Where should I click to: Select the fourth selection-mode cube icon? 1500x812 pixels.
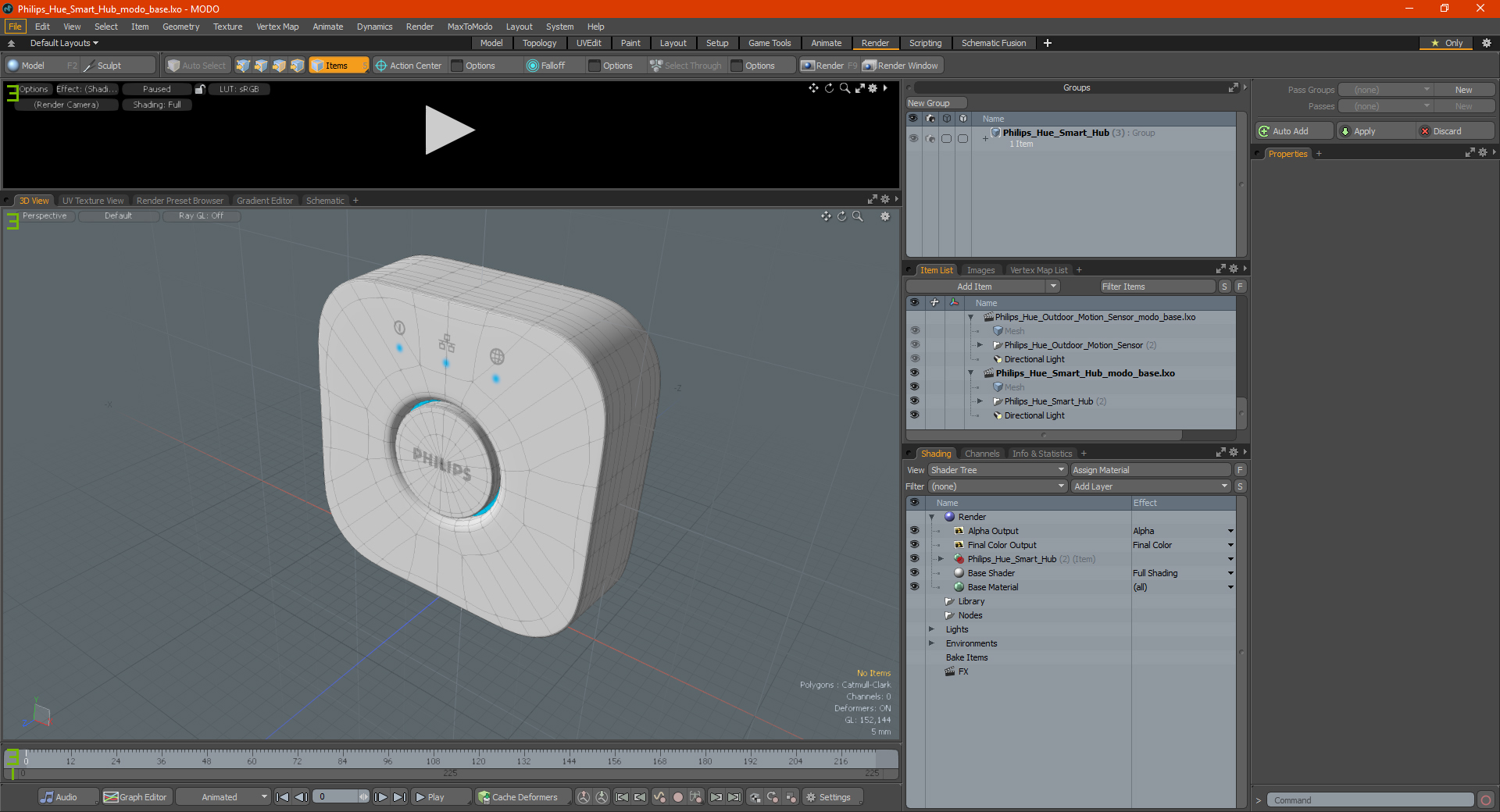[297, 66]
